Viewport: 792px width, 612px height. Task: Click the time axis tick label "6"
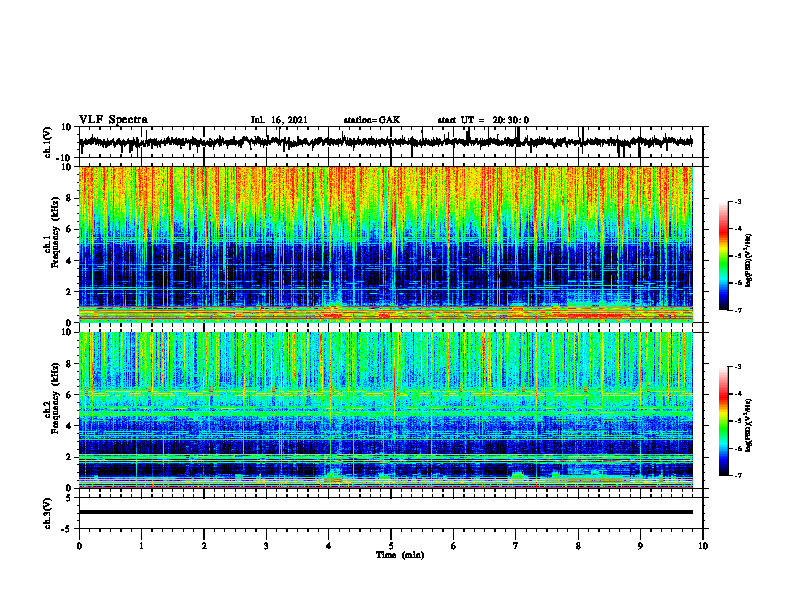pos(454,546)
